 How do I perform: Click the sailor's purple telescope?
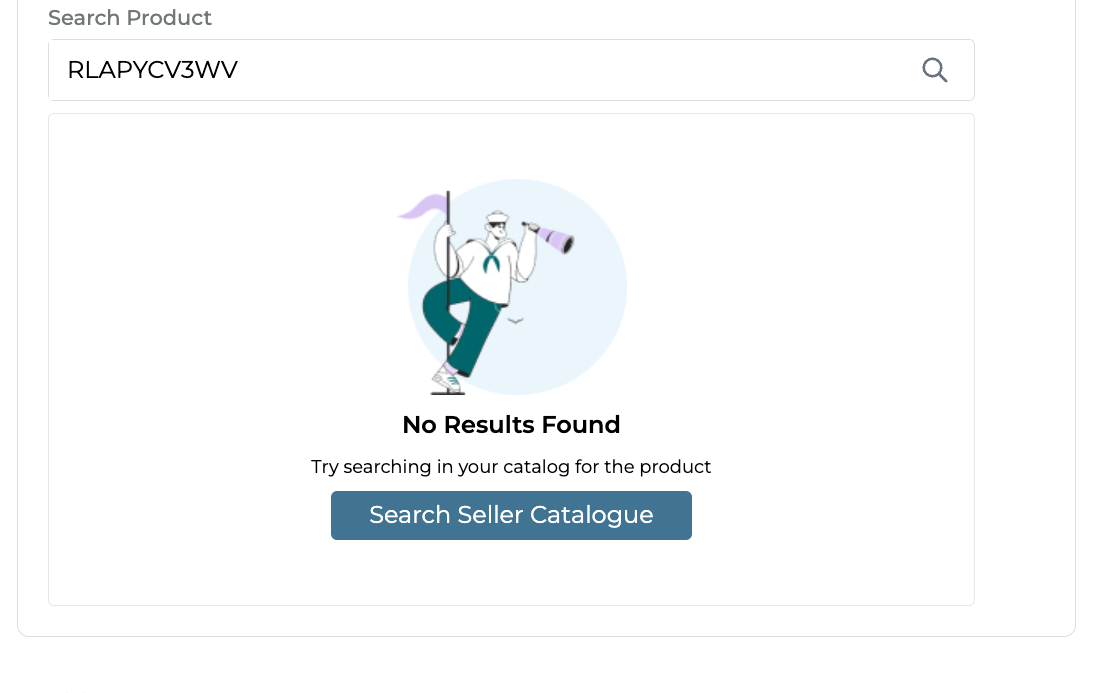(553, 238)
